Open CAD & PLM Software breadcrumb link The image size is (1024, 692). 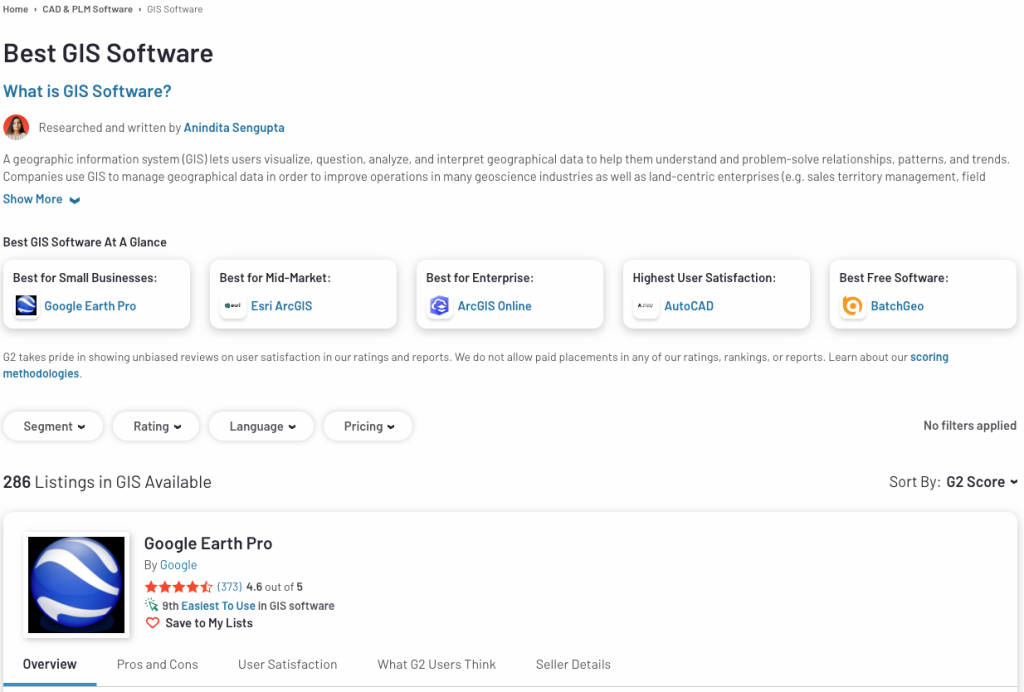click(x=88, y=9)
